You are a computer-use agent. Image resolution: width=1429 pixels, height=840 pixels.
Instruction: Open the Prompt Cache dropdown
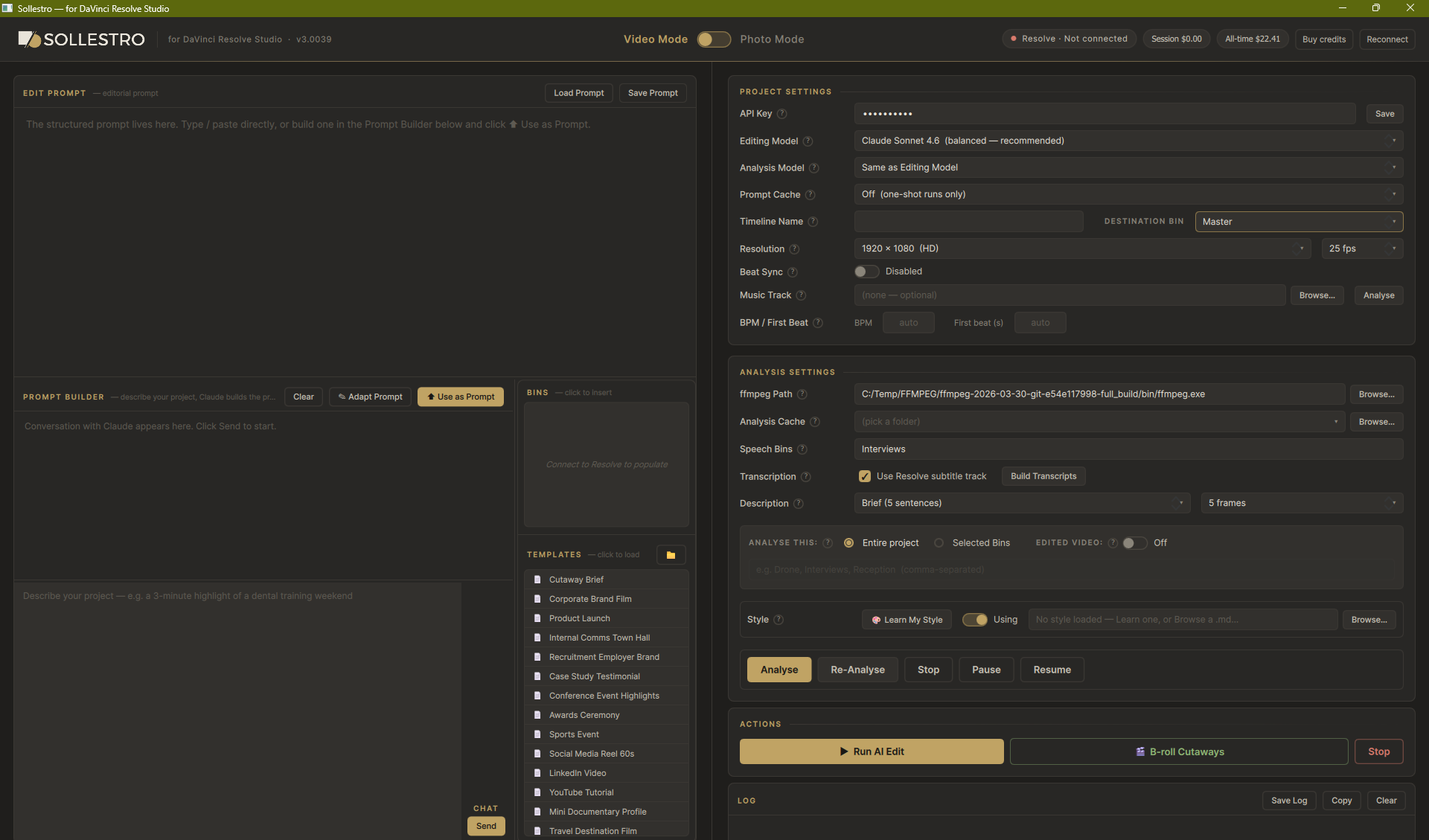click(x=1128, y=194)
